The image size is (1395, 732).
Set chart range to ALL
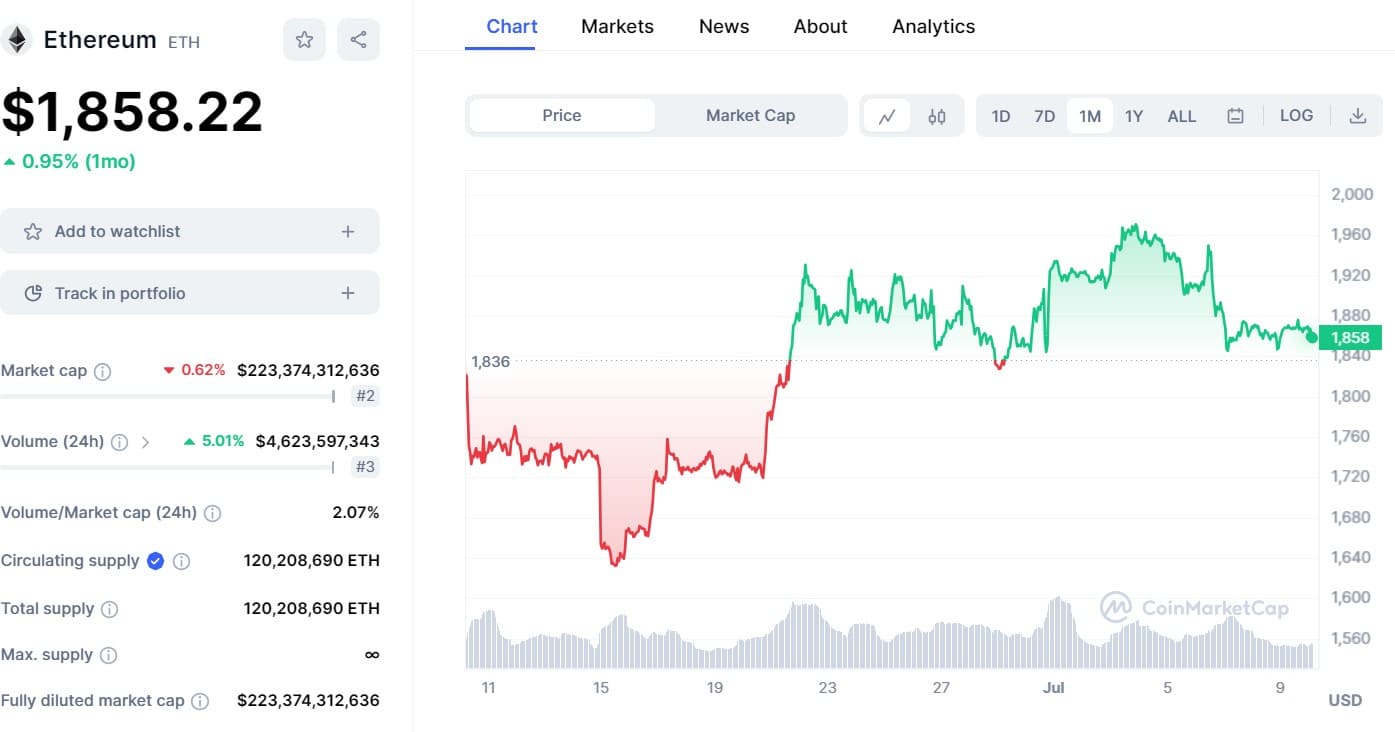point(1182,116)
